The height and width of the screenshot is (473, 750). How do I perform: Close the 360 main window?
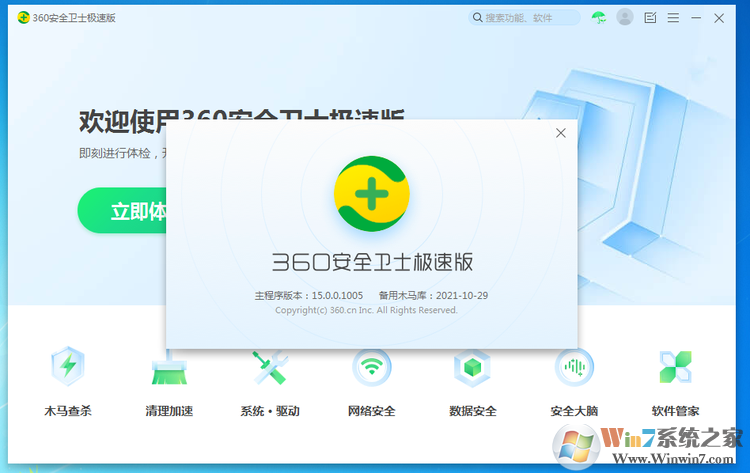click(x=719, y=18)
